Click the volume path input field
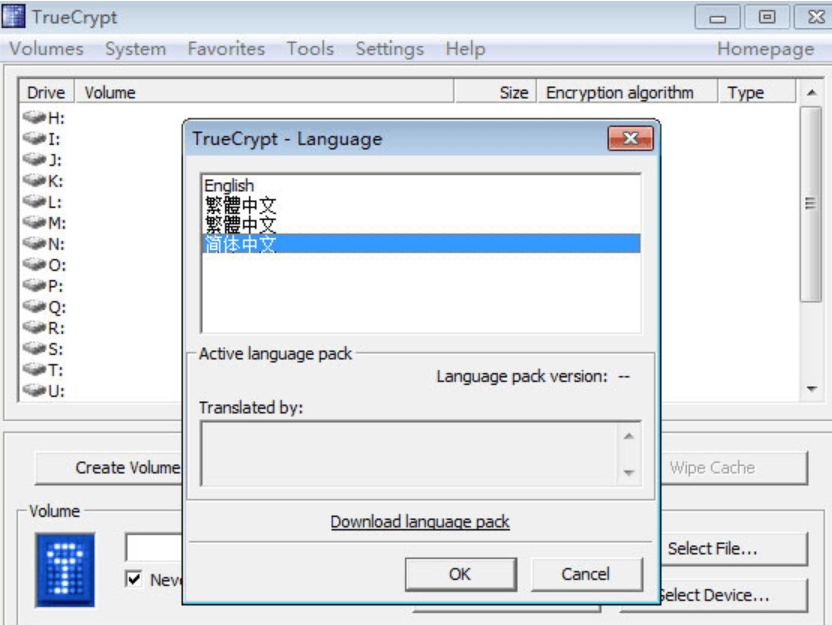Screen dimensions: 832x625 coord(154,547)
